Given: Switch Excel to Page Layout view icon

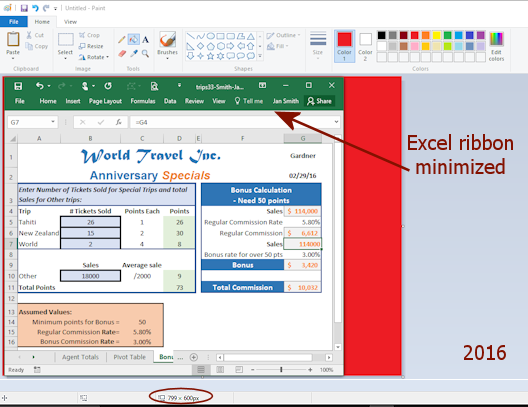Looking at the screenshot, I should coord(220,370).
